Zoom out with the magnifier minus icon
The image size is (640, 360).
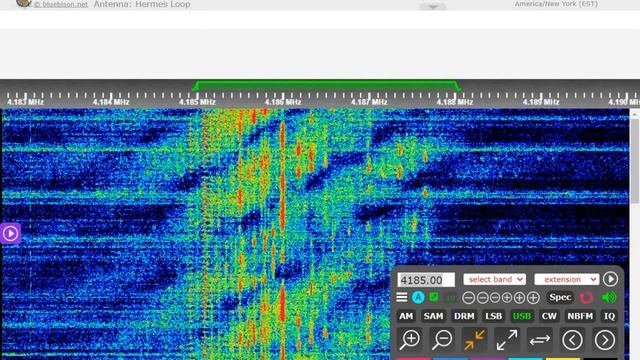click(x=442, y=340)
